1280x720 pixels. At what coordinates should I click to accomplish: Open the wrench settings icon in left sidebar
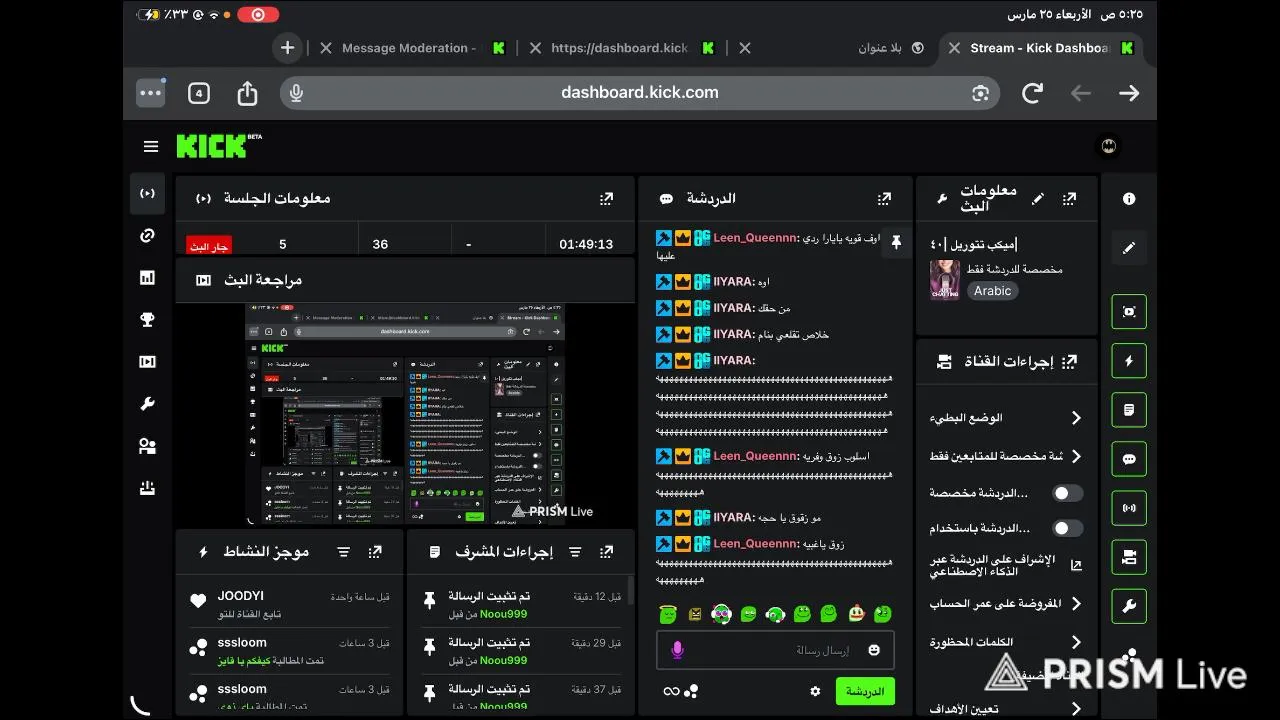(x=147, y=404)
